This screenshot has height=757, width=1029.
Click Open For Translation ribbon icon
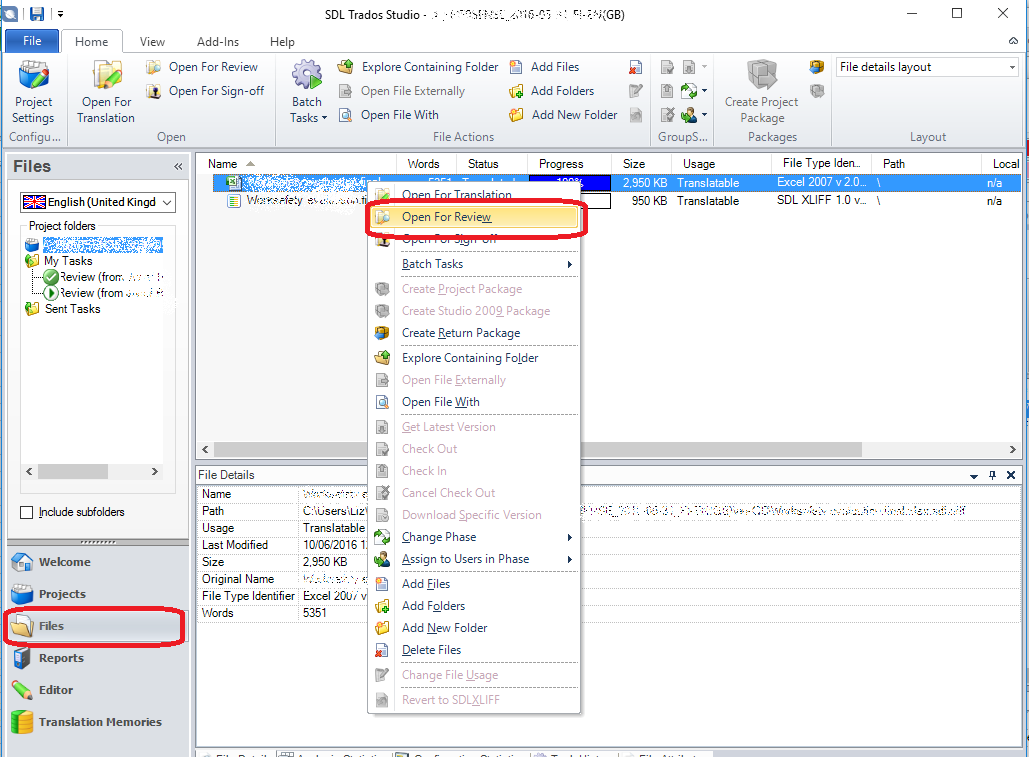pyautogui.click(x=106, y=78)
